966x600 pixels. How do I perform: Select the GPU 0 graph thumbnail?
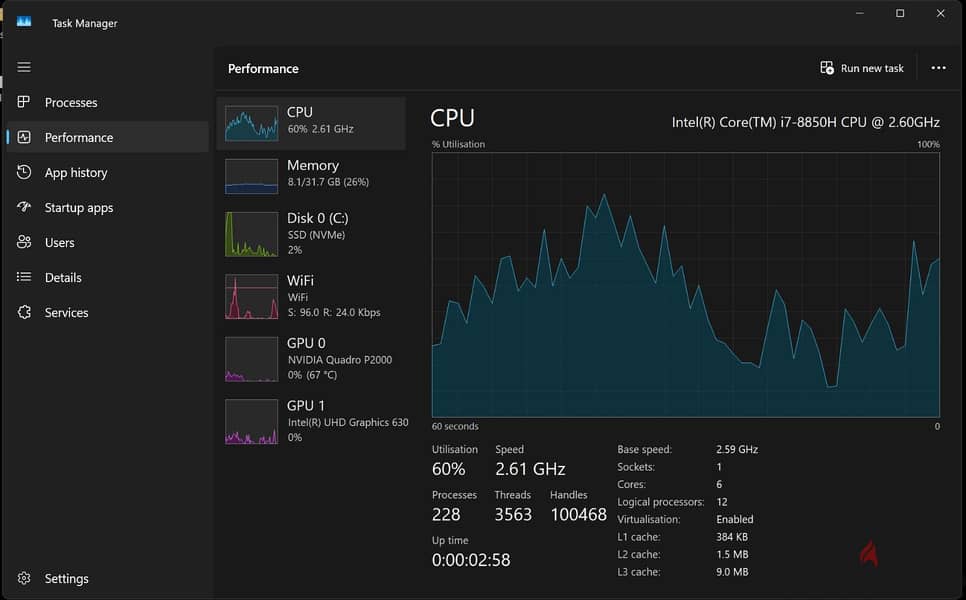pos(251,359)
